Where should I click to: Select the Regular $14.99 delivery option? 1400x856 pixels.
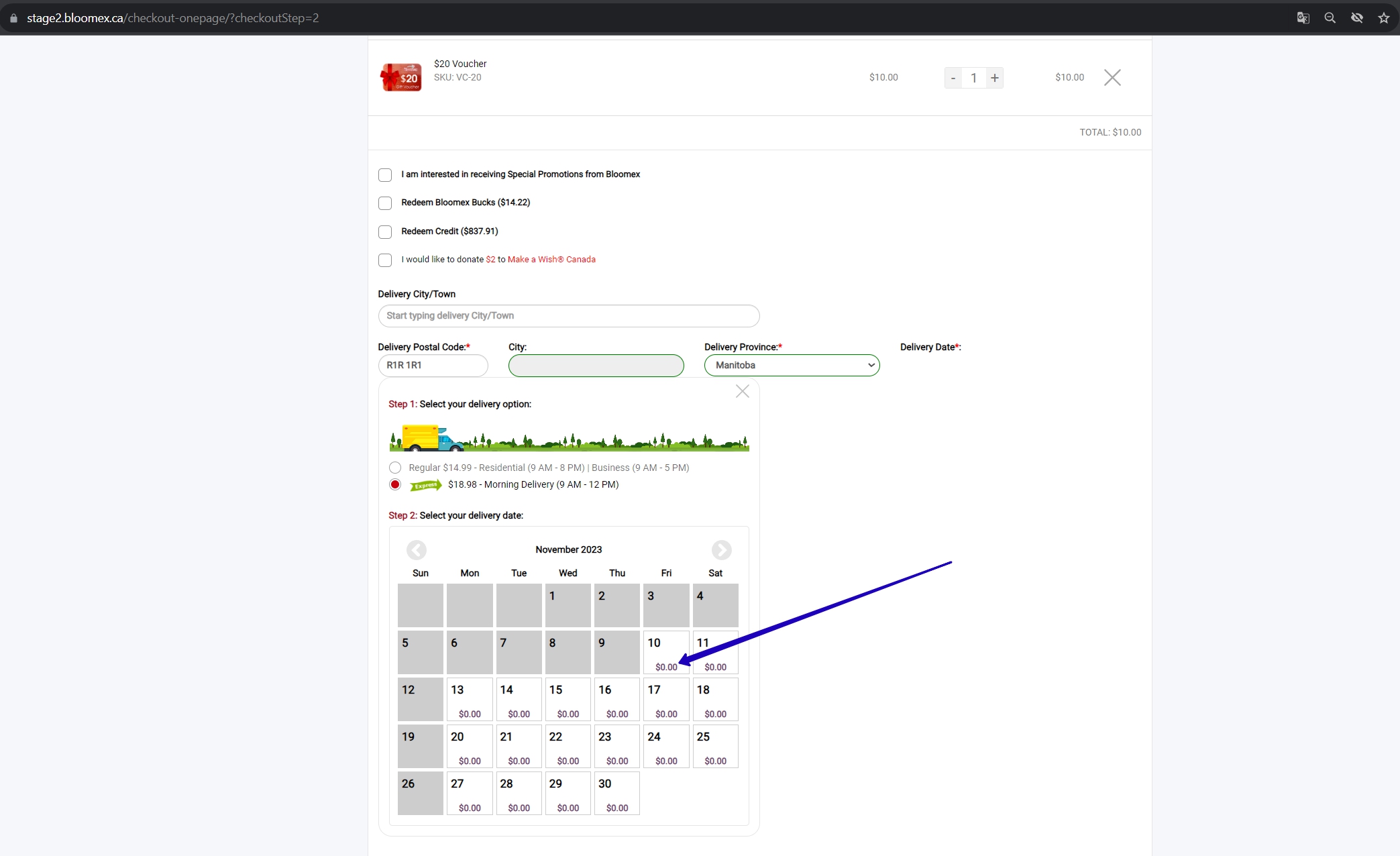[x=395, y=468]
